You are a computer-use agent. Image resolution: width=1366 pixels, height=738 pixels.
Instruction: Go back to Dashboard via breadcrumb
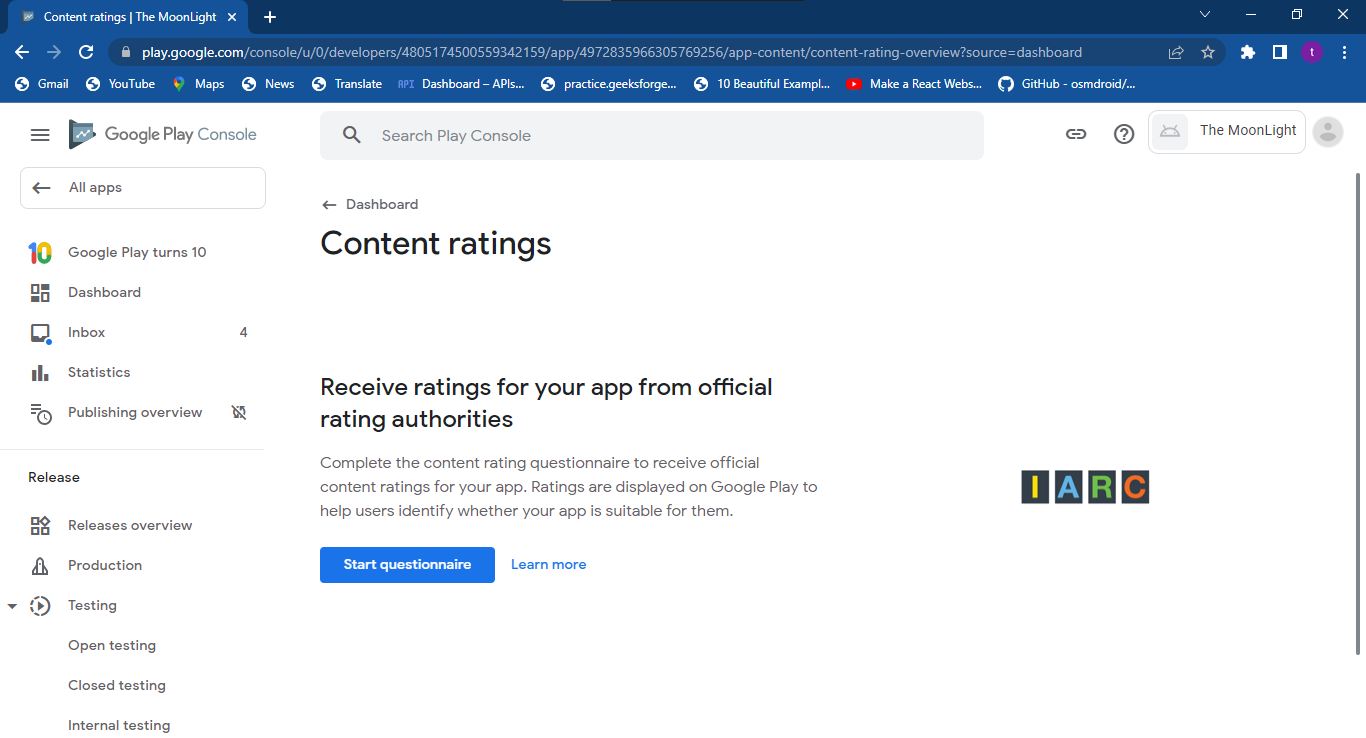[370, 204]
